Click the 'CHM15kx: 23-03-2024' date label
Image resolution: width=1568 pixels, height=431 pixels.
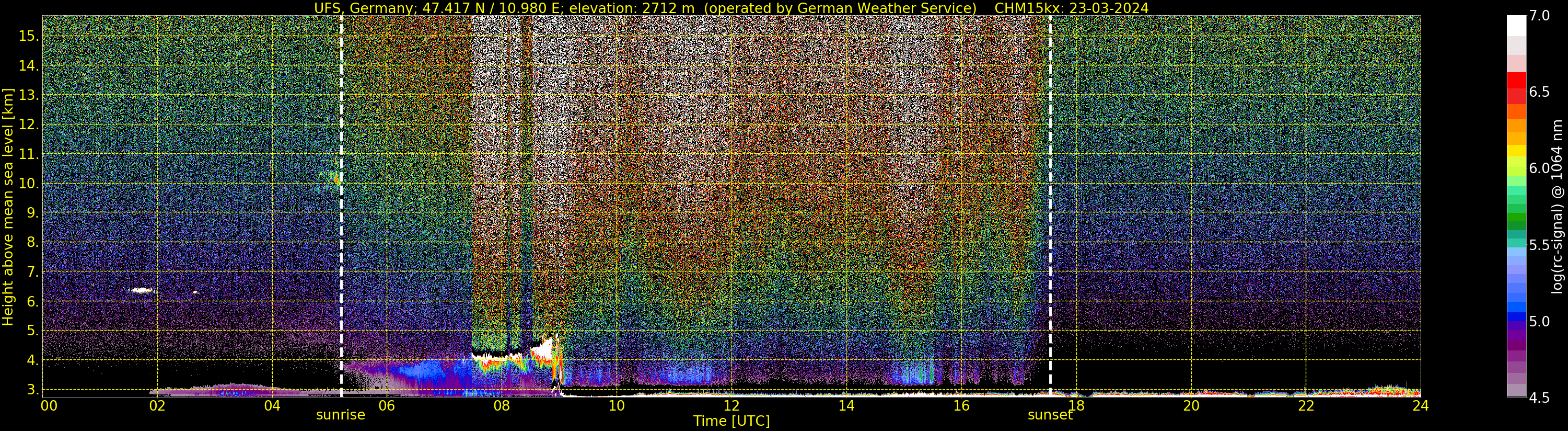click(1071, 8)
